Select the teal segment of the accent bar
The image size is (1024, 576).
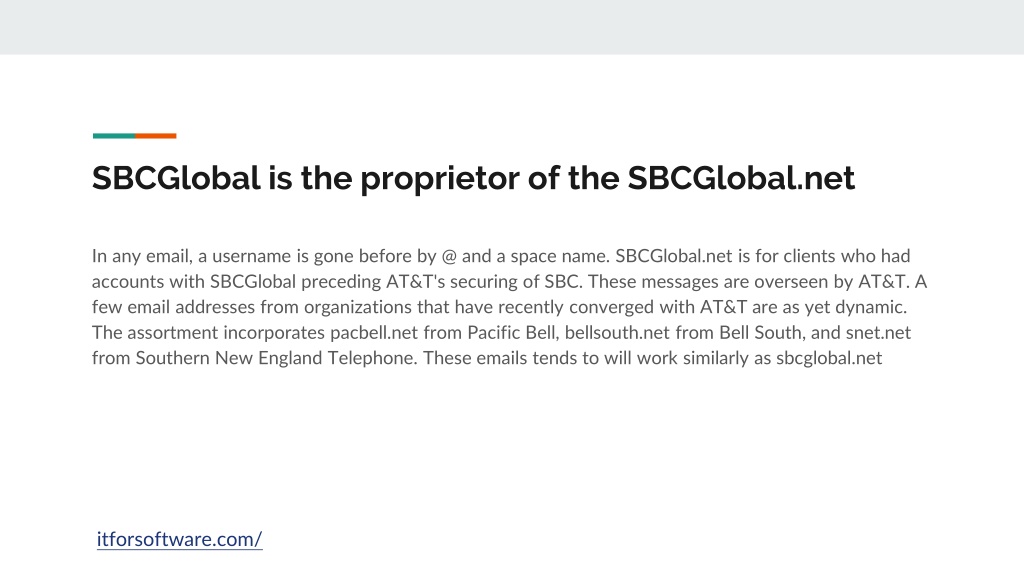coord(114,136)
